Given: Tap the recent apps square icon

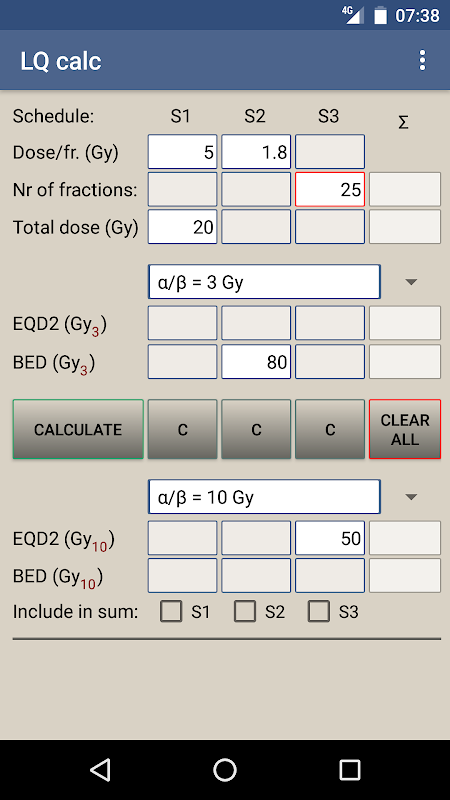Looking at the screenshot, I should (x=350, y=769).
